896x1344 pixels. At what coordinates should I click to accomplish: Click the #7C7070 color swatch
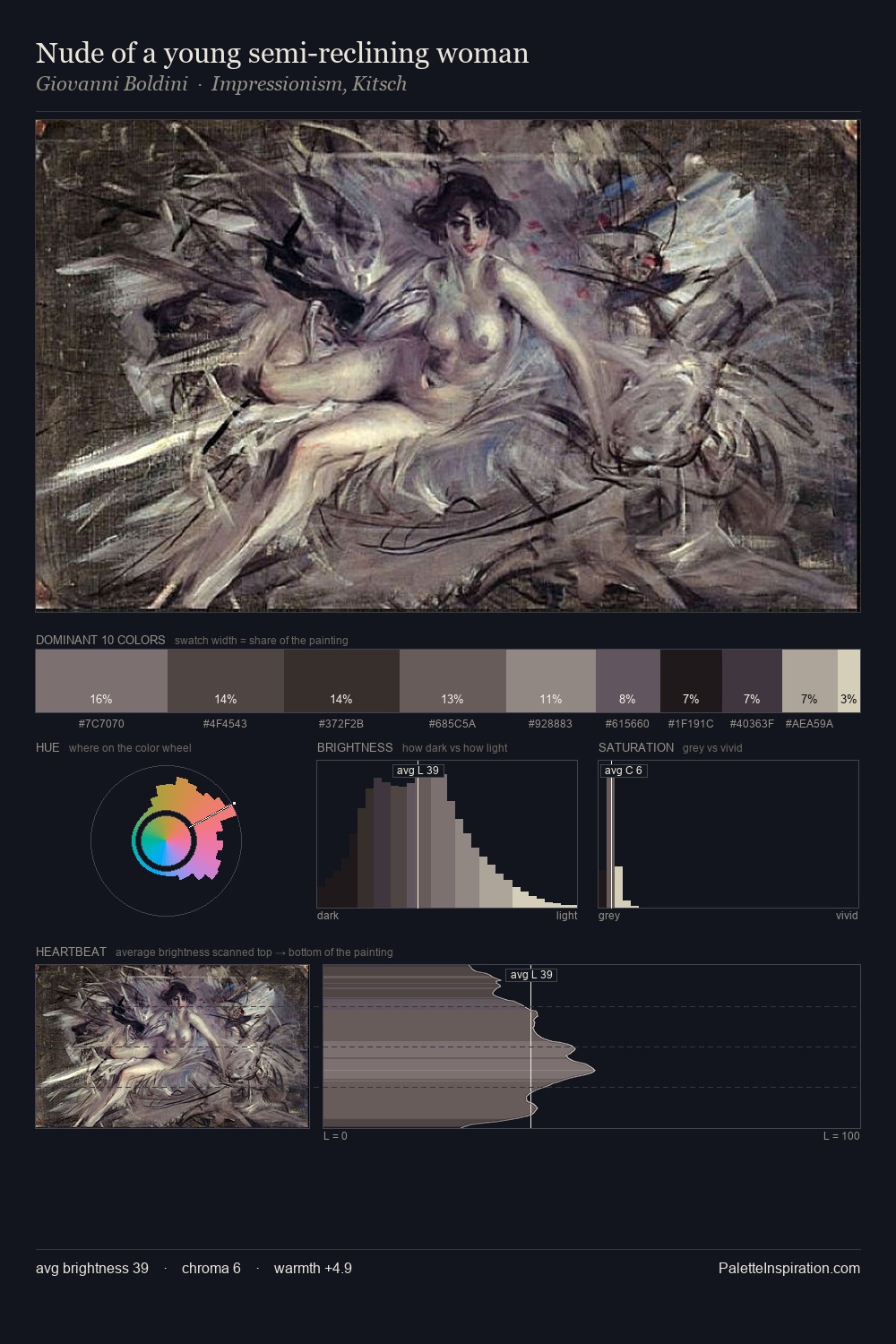[101, 681]
